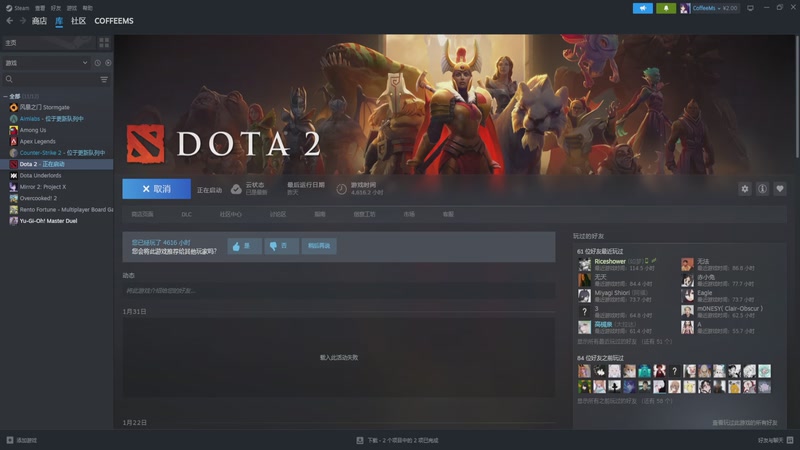Open the DLC link

tap(187, 214)
